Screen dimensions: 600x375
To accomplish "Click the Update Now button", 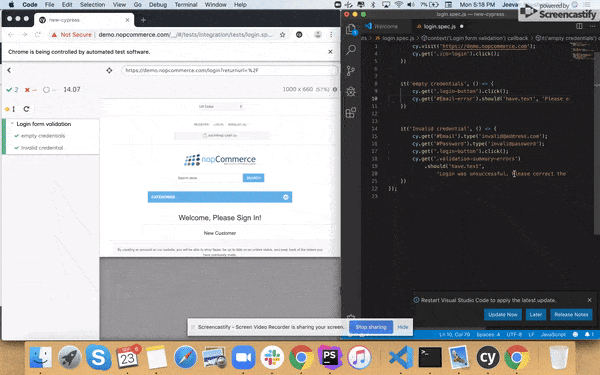I will pyautogui.click(x=503, y=315).
